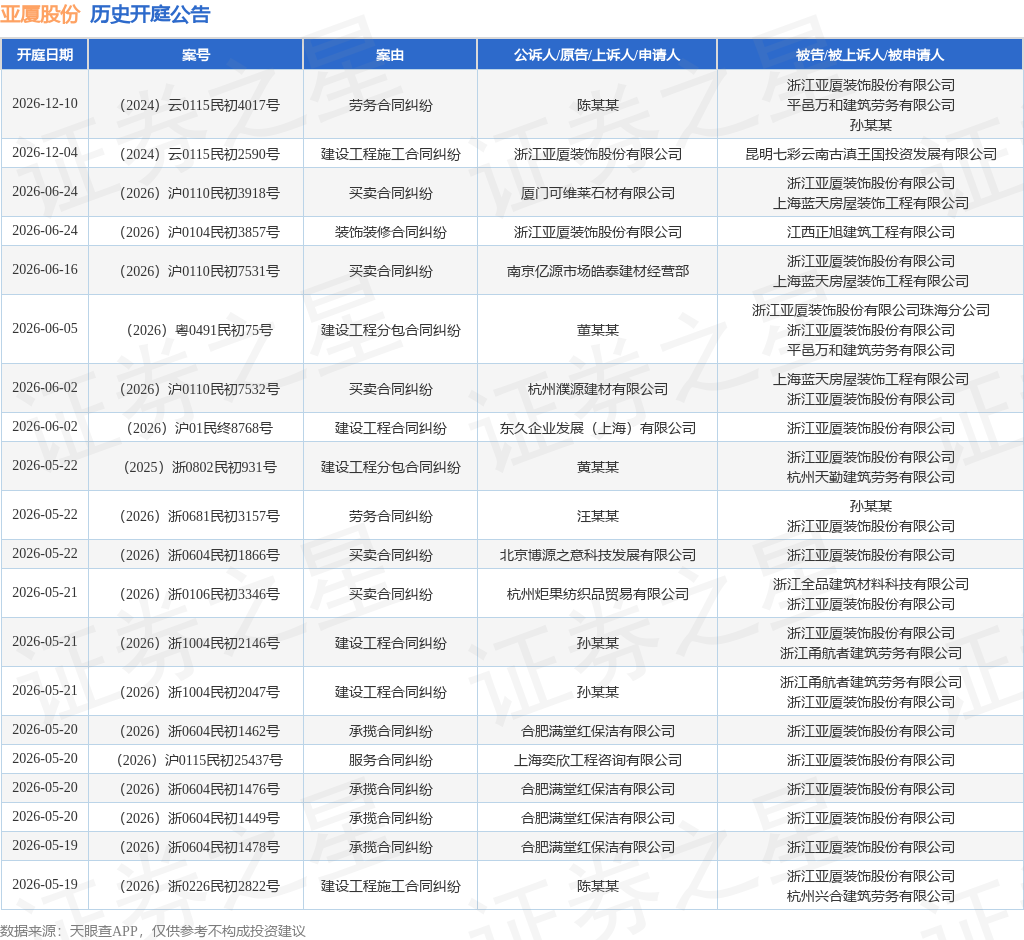Click 服务合同纠纷 case cause cell
Viewport: 1024px width, 940px height.
[391, 760]
